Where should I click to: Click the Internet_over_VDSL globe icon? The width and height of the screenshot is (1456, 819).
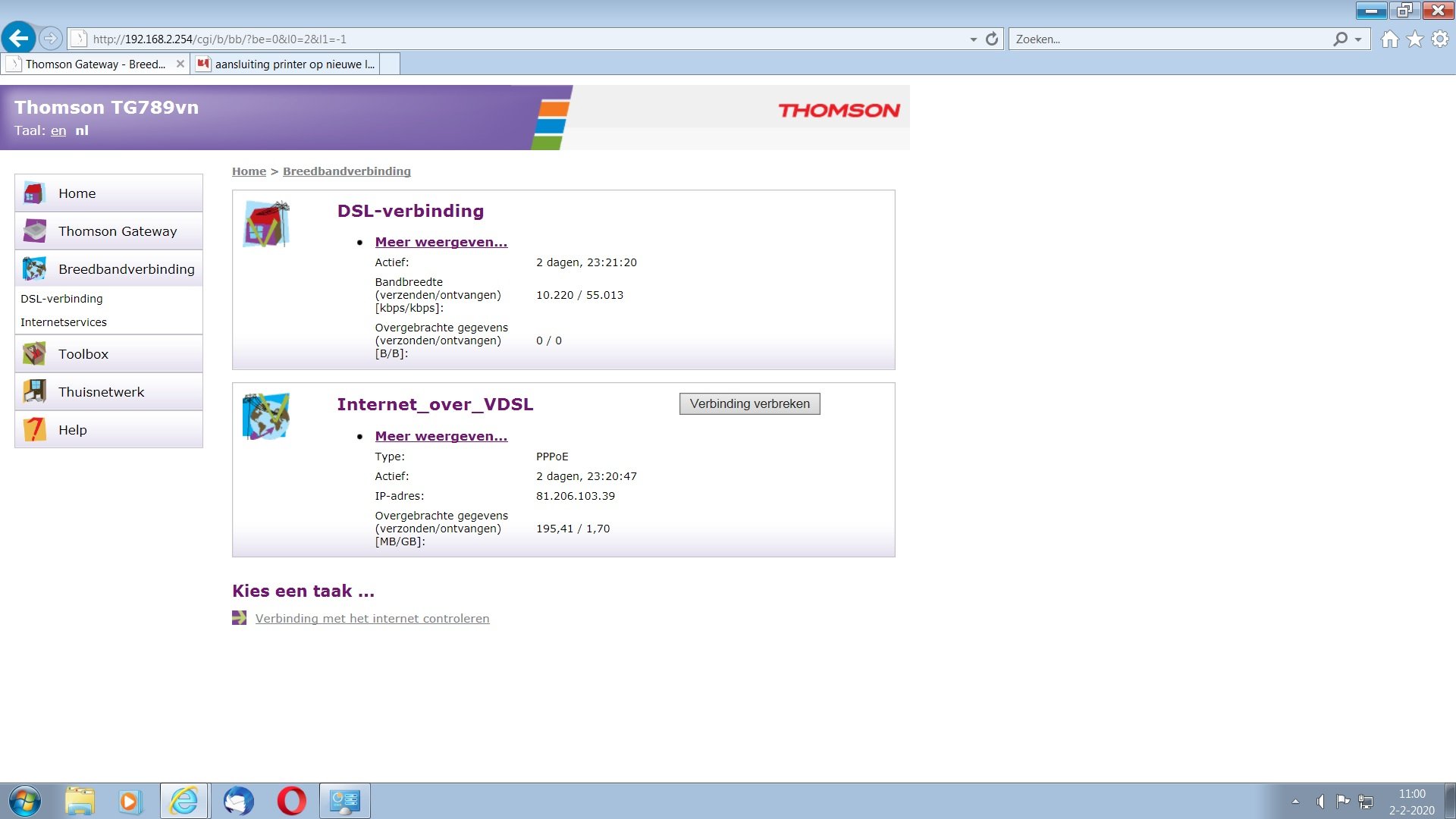tap(266, 416)
